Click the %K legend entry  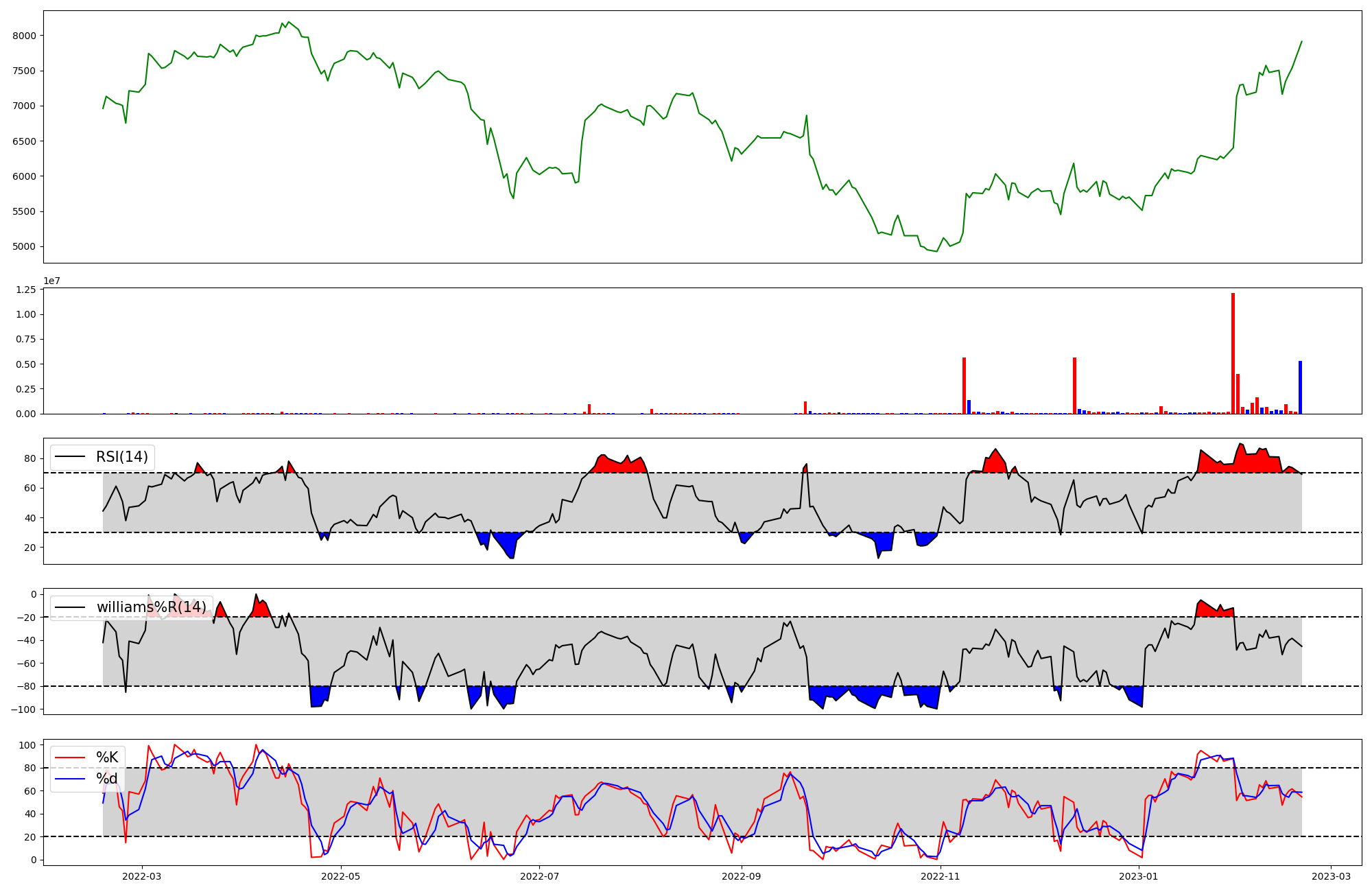(107, 758)
